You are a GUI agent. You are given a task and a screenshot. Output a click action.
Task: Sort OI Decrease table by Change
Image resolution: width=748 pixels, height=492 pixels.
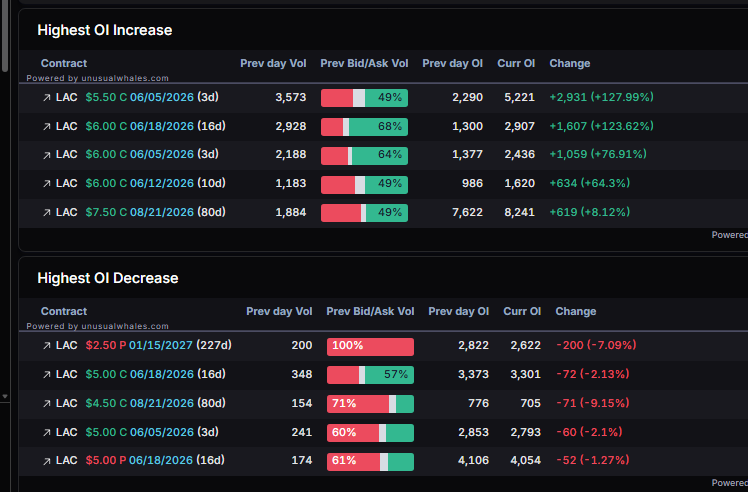click(x=576, y=312)
